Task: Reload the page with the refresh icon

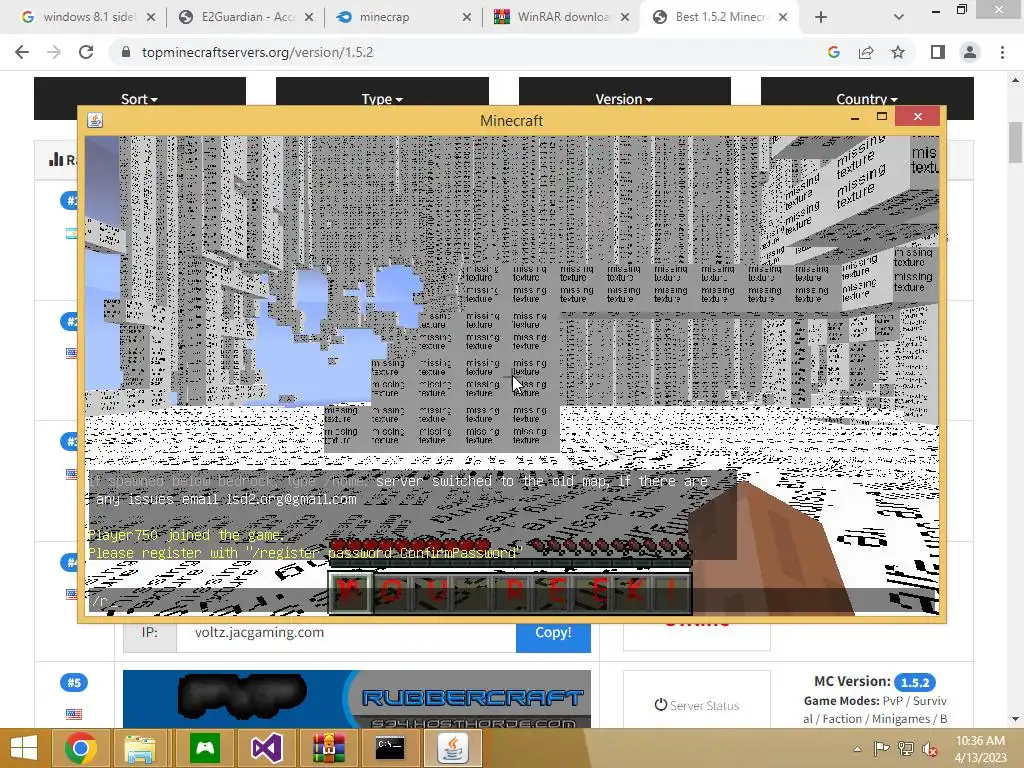Action: [x=86, y=52]
